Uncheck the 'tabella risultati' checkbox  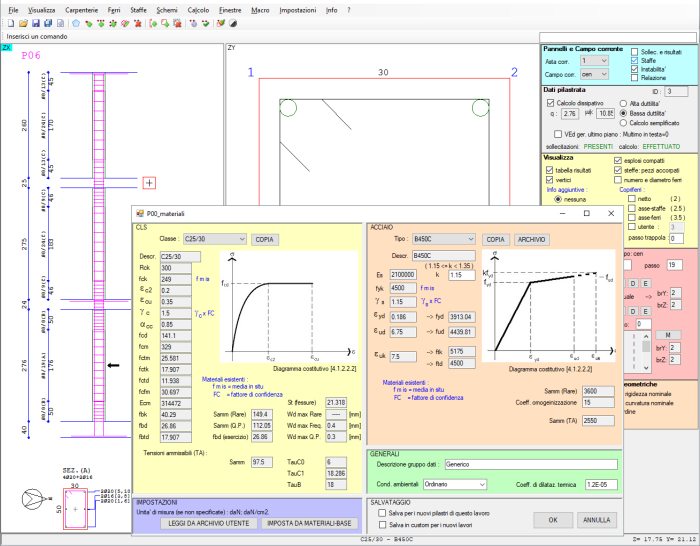(550, 170)
